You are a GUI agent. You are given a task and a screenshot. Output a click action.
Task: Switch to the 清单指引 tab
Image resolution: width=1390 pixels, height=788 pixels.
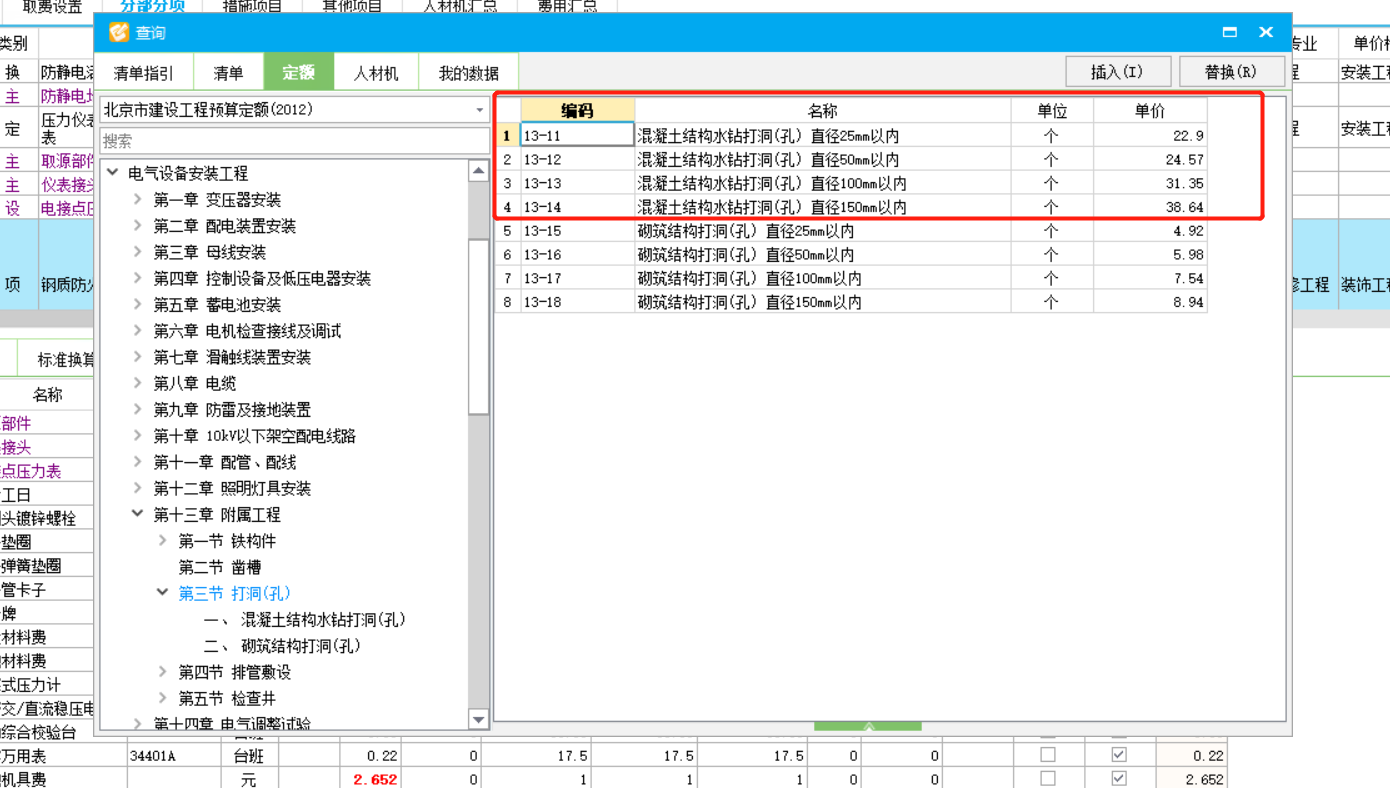[x=143, y=73]
